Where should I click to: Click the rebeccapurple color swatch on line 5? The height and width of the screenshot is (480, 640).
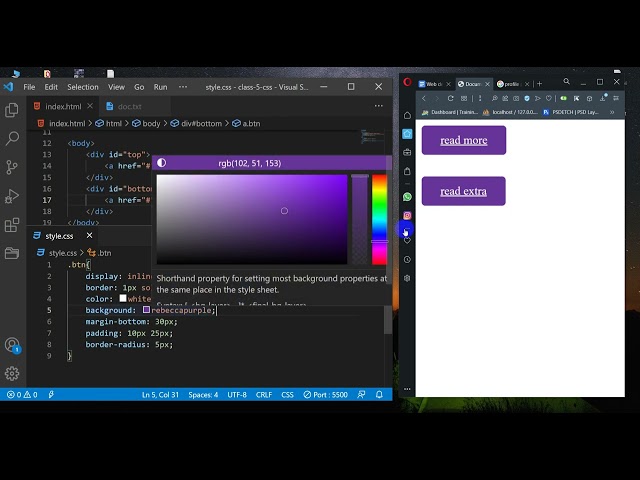[x=146, y=310]
